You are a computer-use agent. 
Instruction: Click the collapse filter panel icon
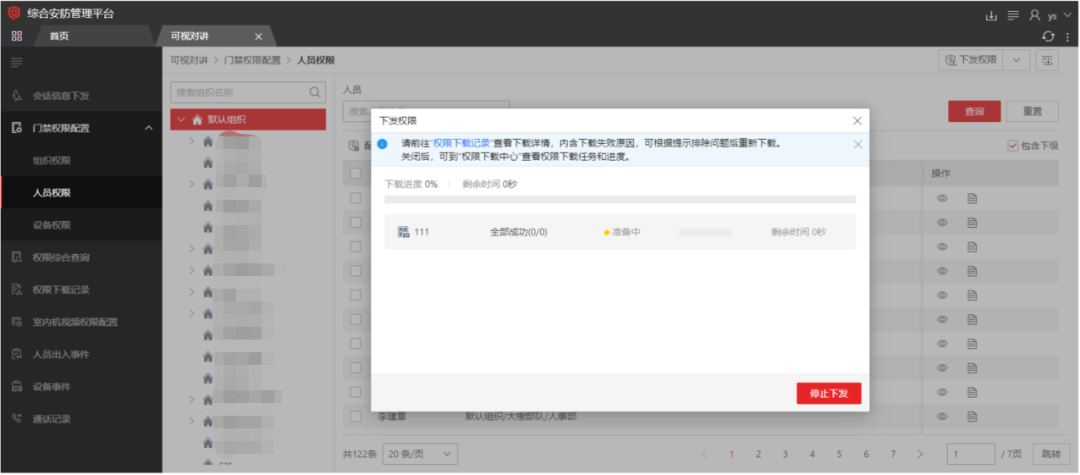tap(1047, 60)
